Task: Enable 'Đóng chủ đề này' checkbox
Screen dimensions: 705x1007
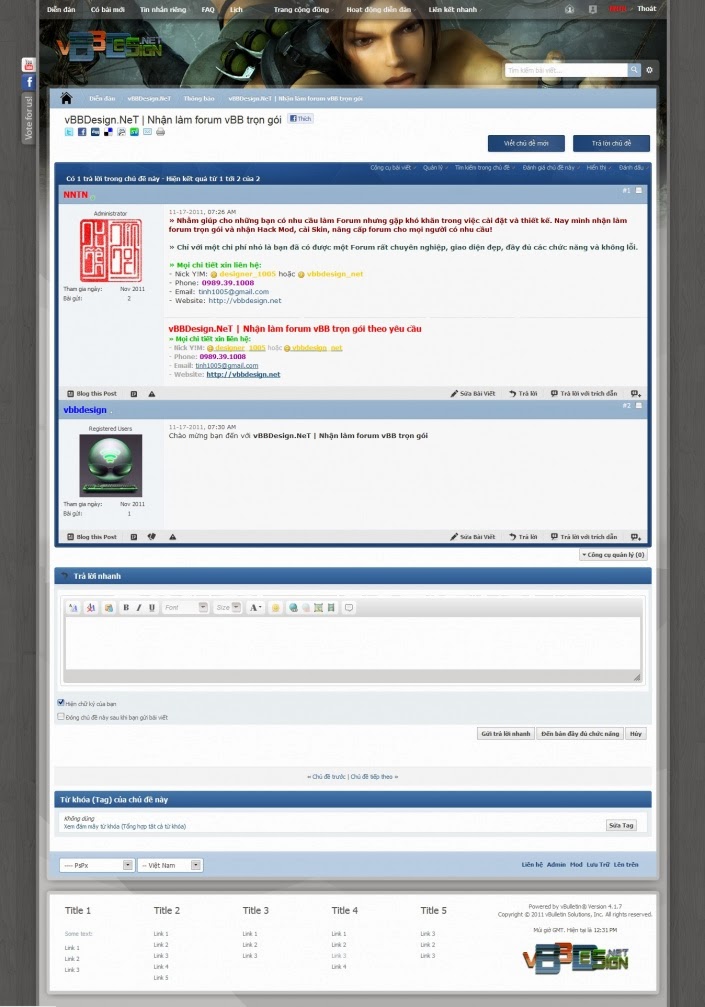Action: (x=61, y=716)
